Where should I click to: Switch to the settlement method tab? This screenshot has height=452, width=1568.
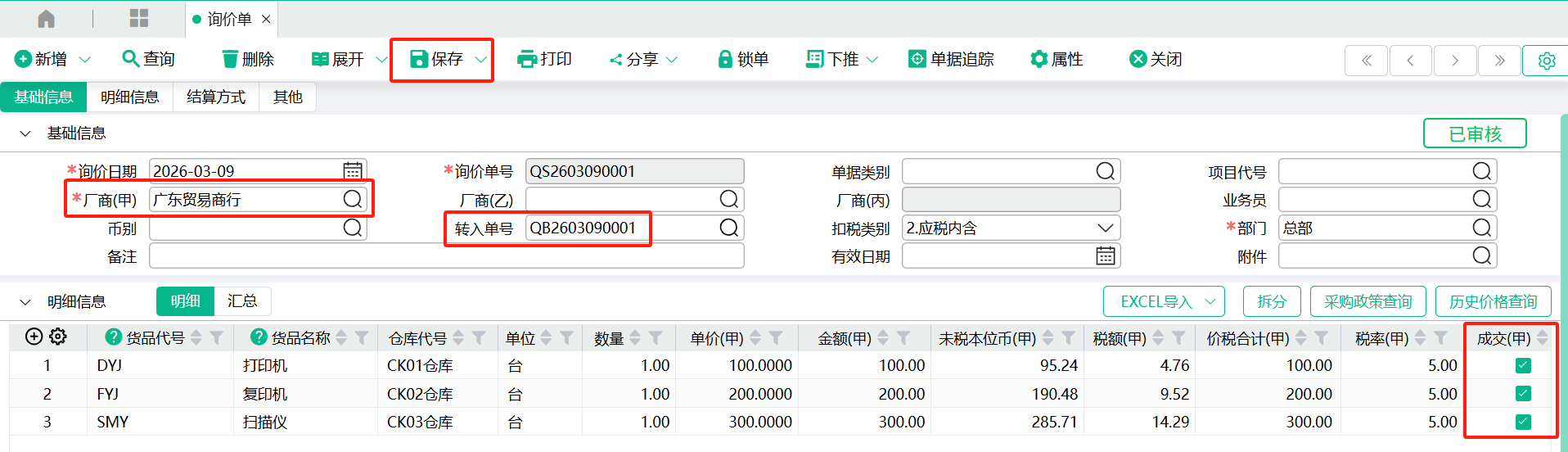coord(216,97)
